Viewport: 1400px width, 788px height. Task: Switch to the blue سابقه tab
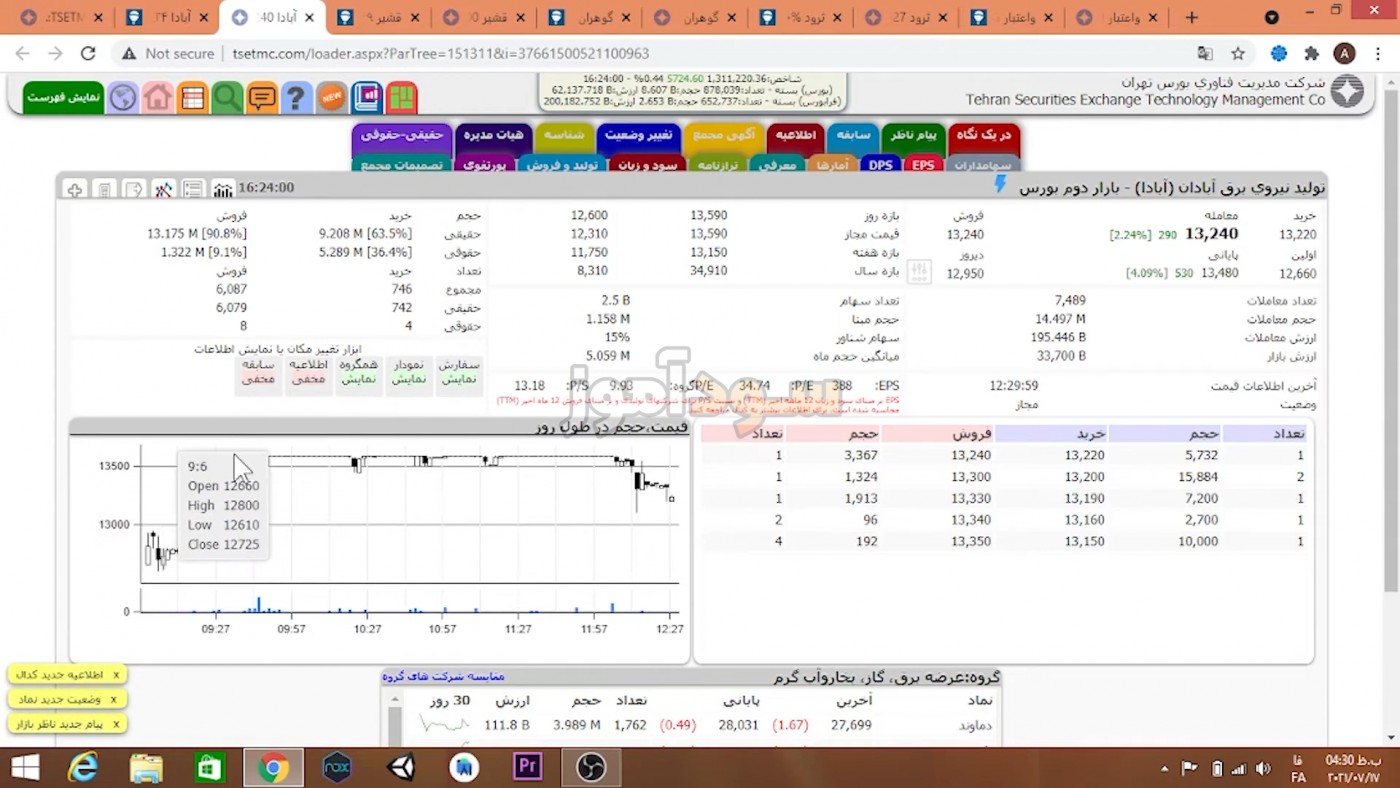click(853, 135)
